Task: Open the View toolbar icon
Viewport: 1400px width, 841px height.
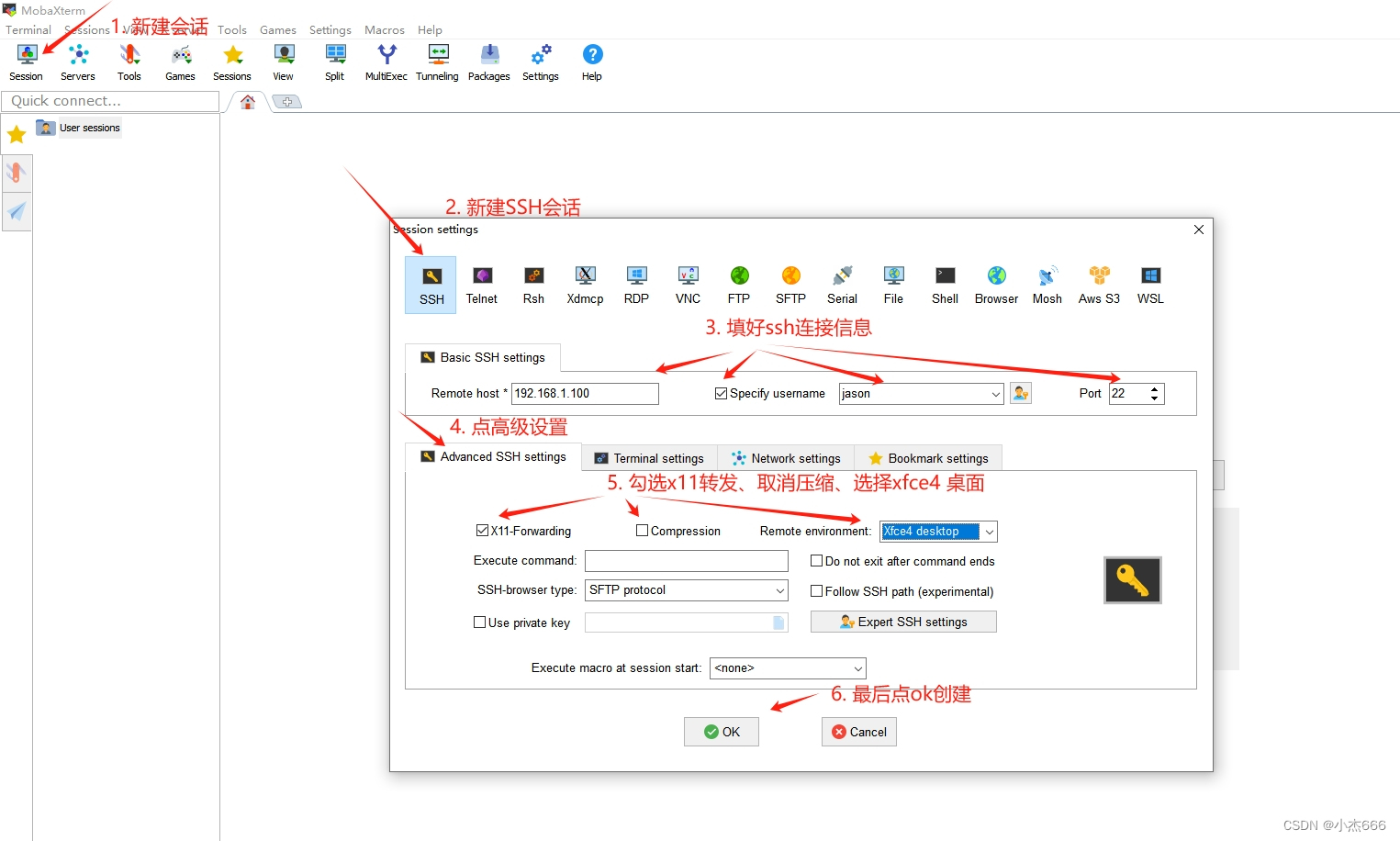Action: pos(284,62)
